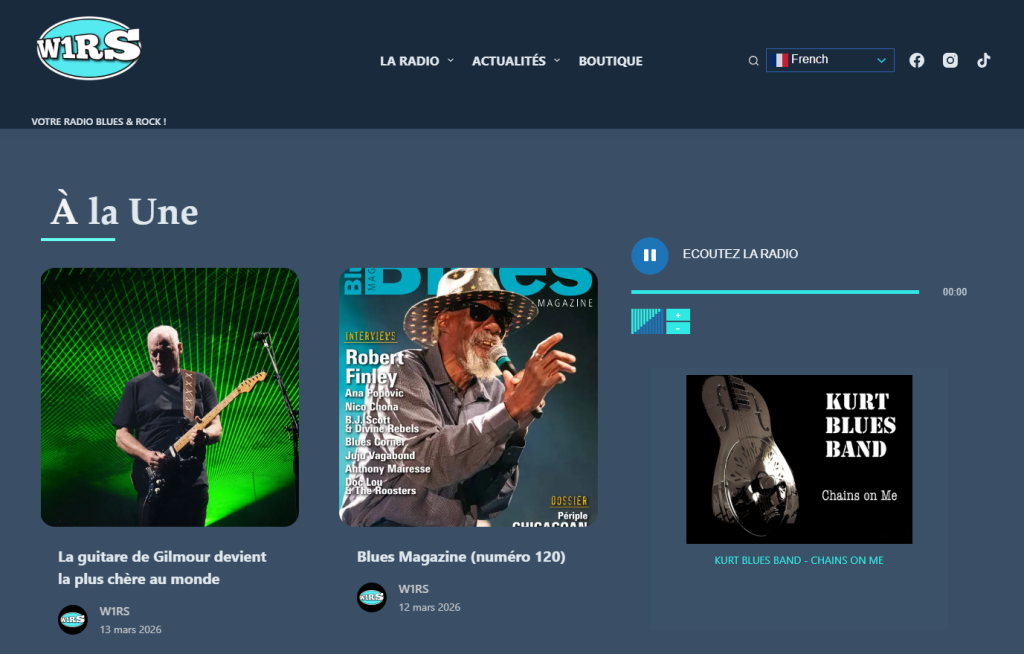Increase volume with the plus button
This screenshot has height=654, width=1024.
[678, 315]
